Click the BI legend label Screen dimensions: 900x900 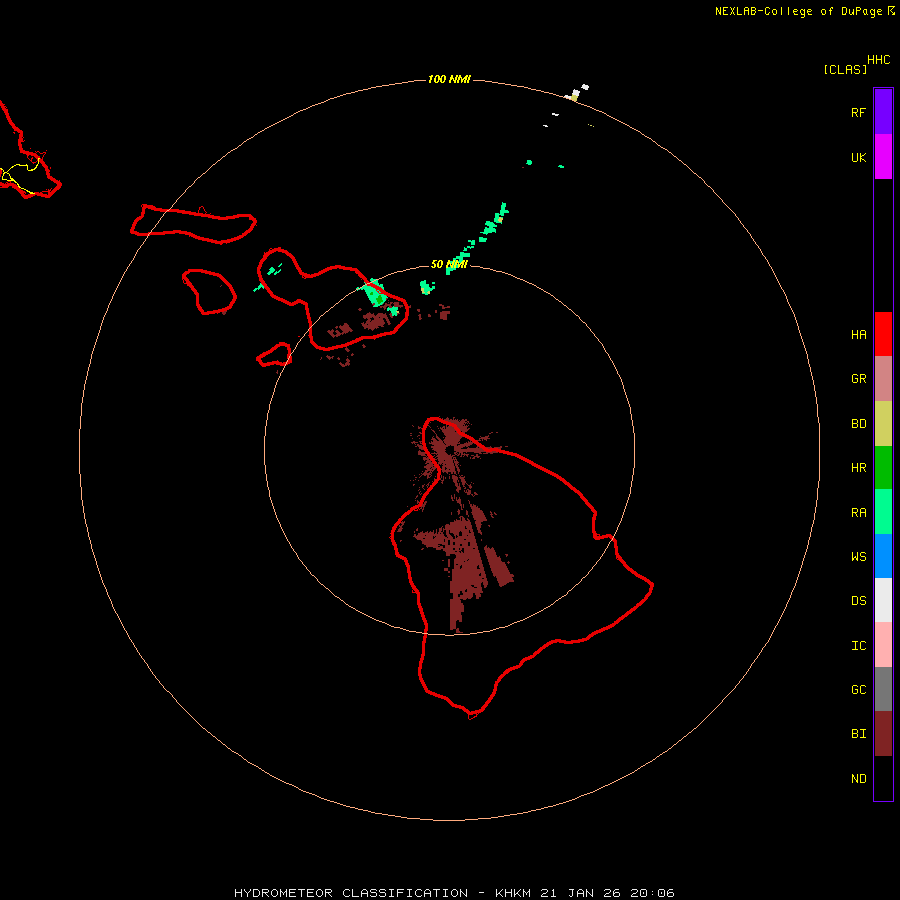(858, 734)
